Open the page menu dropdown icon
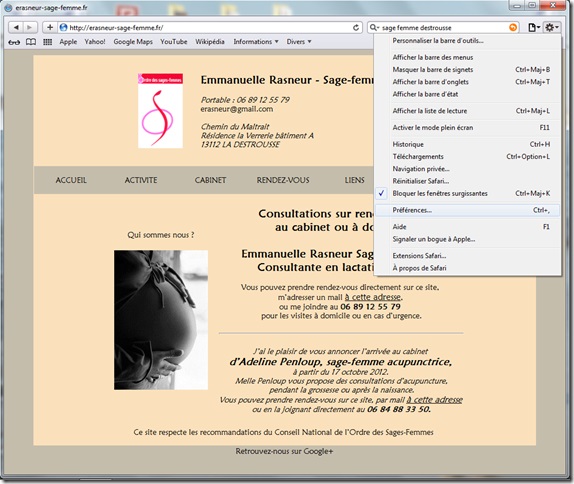Image resolution: width=574 pixels, height=484 pixels. point(534,27)
